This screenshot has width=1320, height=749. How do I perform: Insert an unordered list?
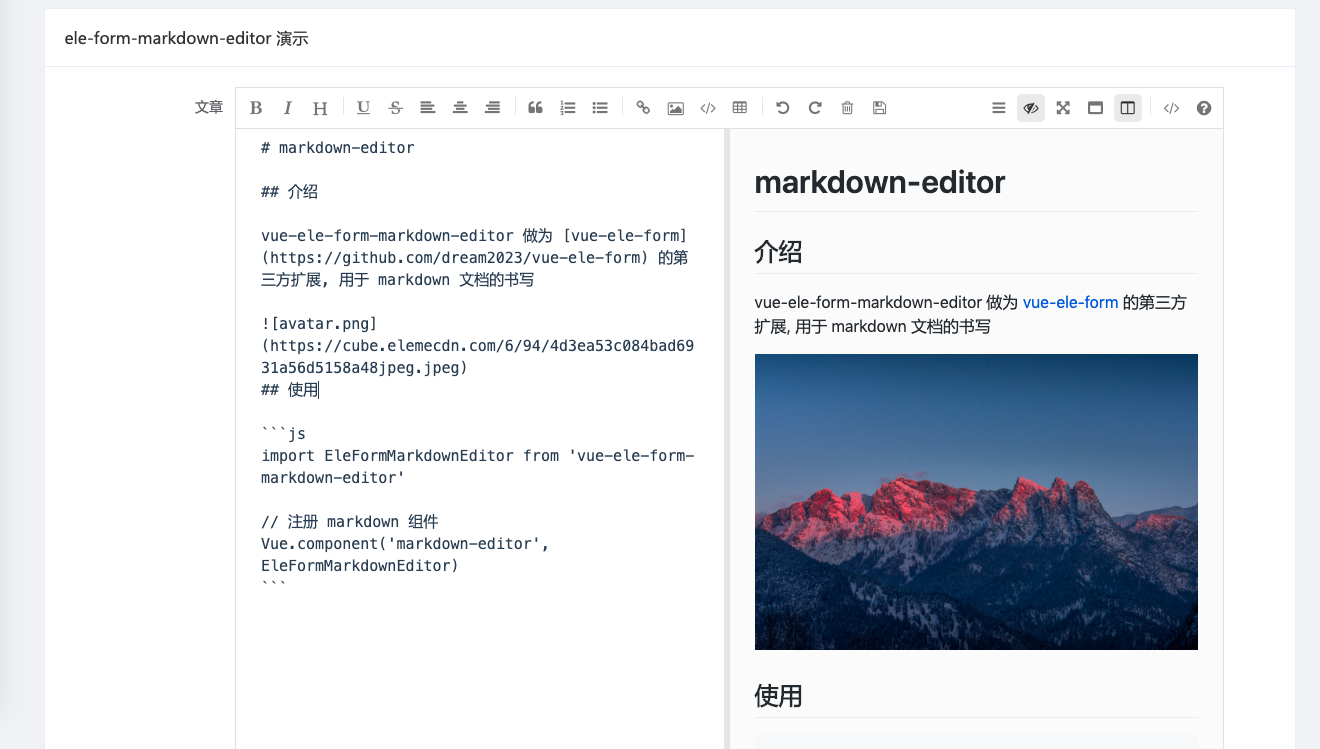coord(600,108)
